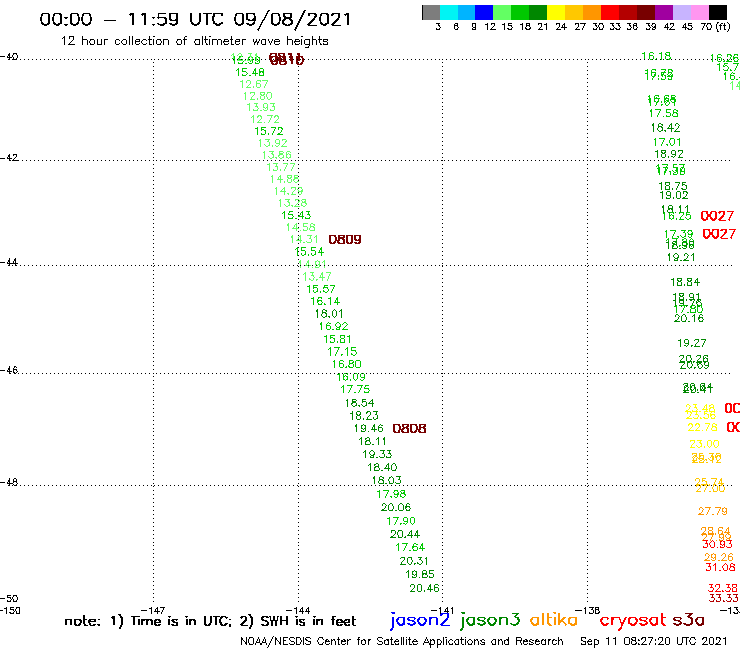Click the wave height value '19.85'
The height and width of the screenshot is (650, 740).
pyautogui.click(x=420, y=574)
